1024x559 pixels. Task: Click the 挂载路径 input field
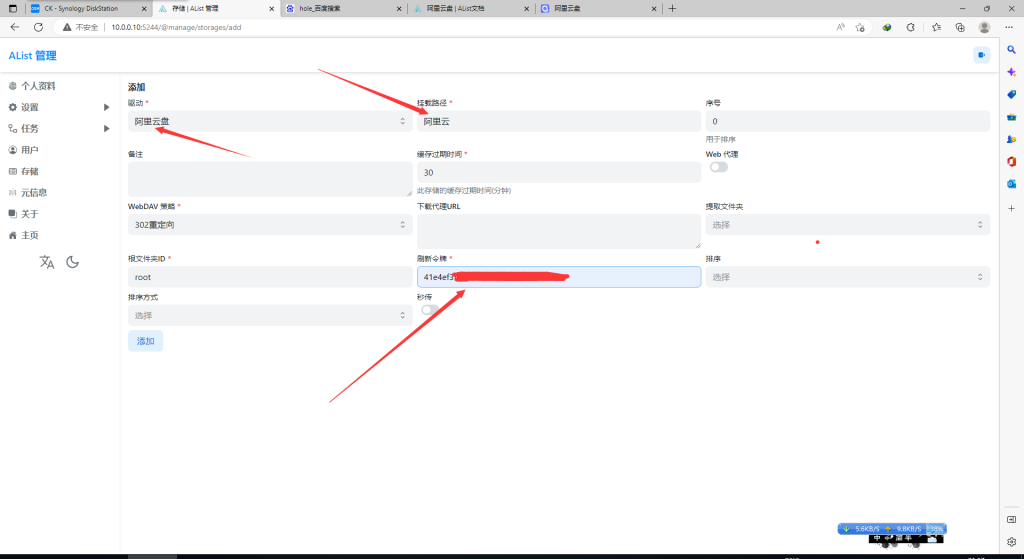pos(559,121)
